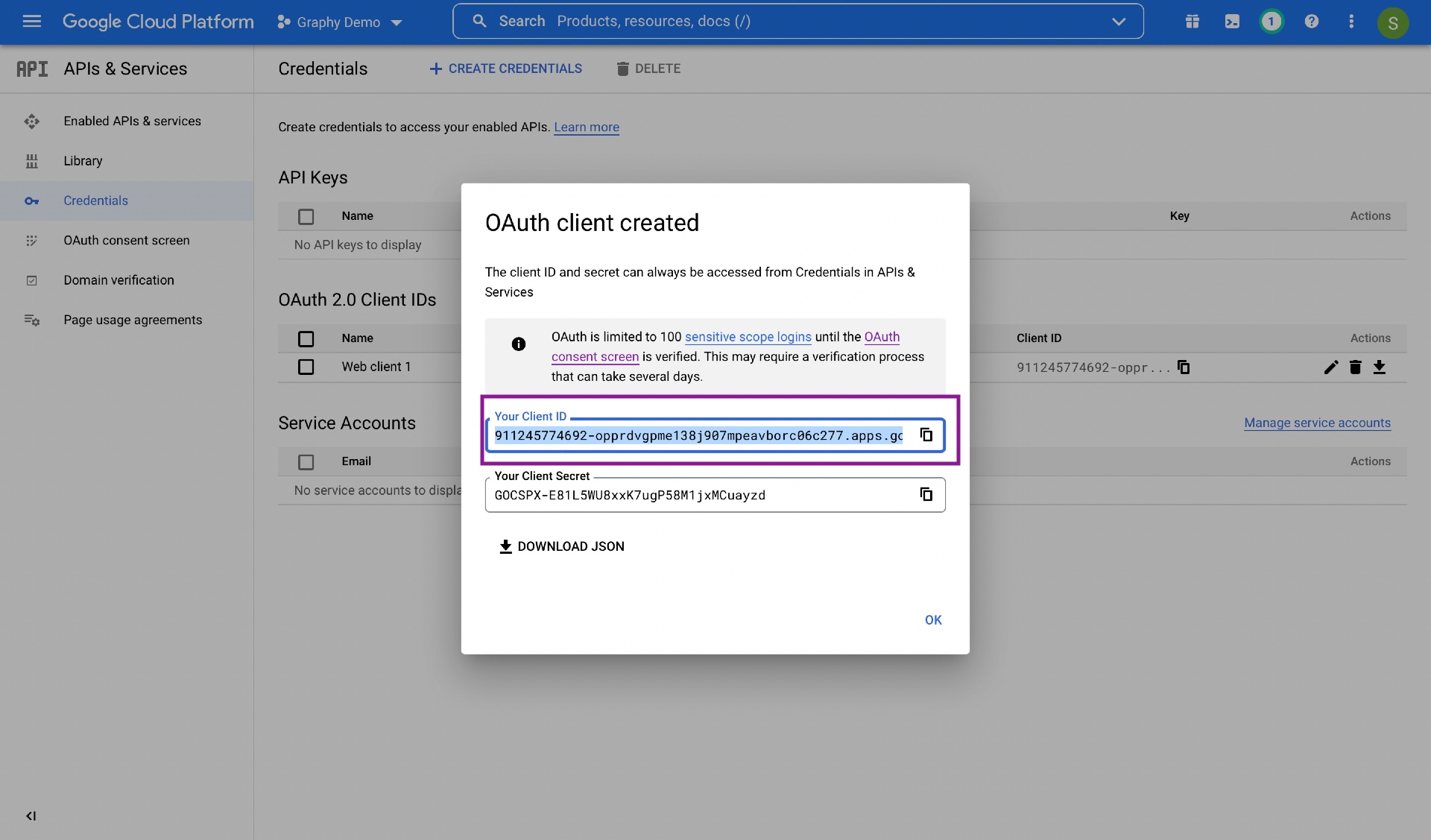
Task: Open notifications badge showing 1
Action: [1272, 22]
